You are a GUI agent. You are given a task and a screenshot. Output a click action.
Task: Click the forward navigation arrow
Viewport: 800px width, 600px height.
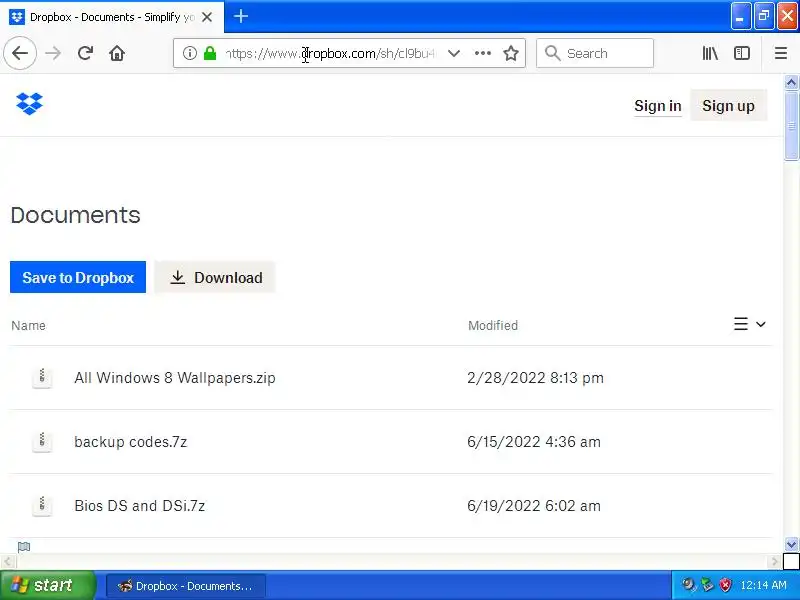(53, 53)
